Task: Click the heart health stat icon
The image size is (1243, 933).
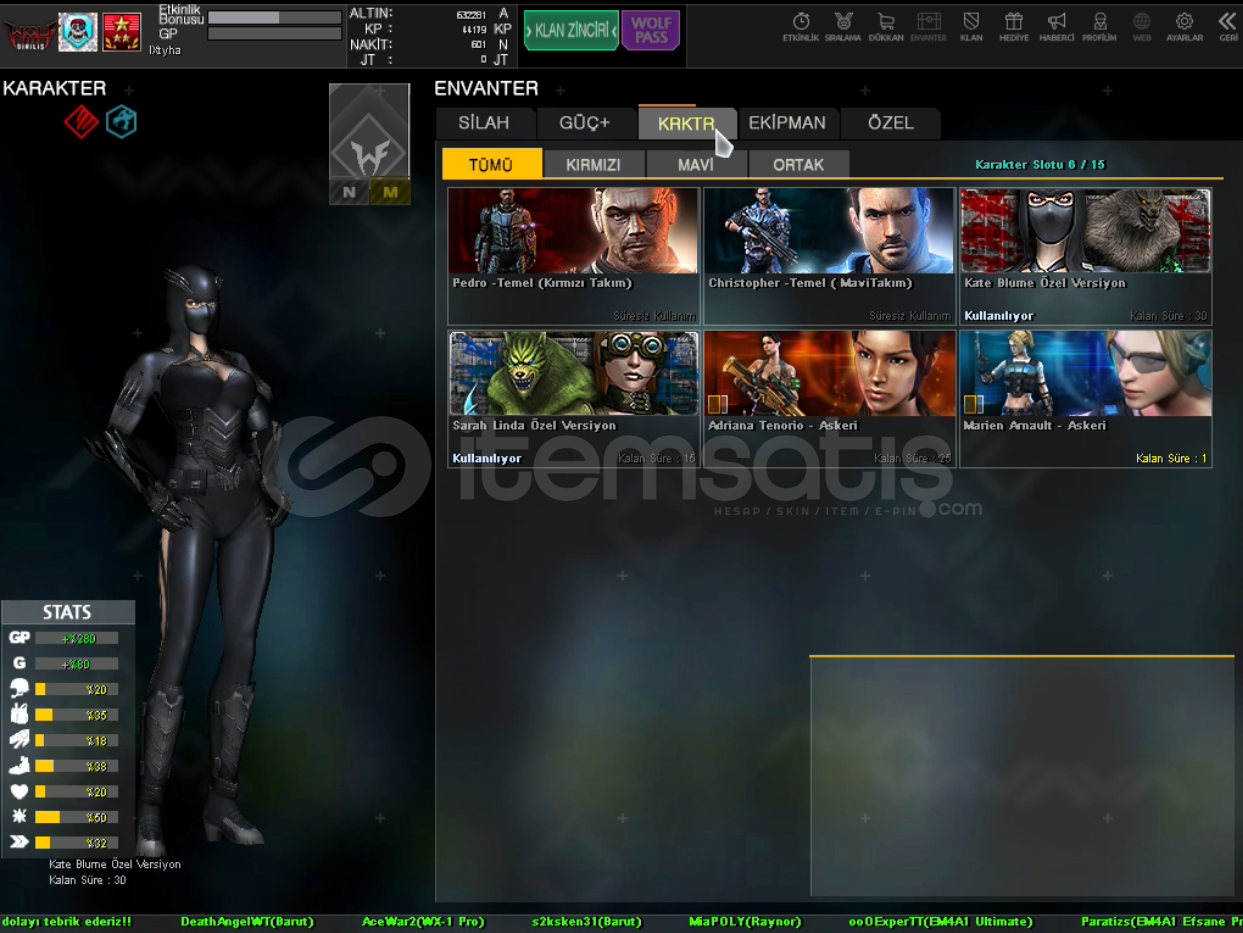Action: pyautogui.click(x=19, y=792)
